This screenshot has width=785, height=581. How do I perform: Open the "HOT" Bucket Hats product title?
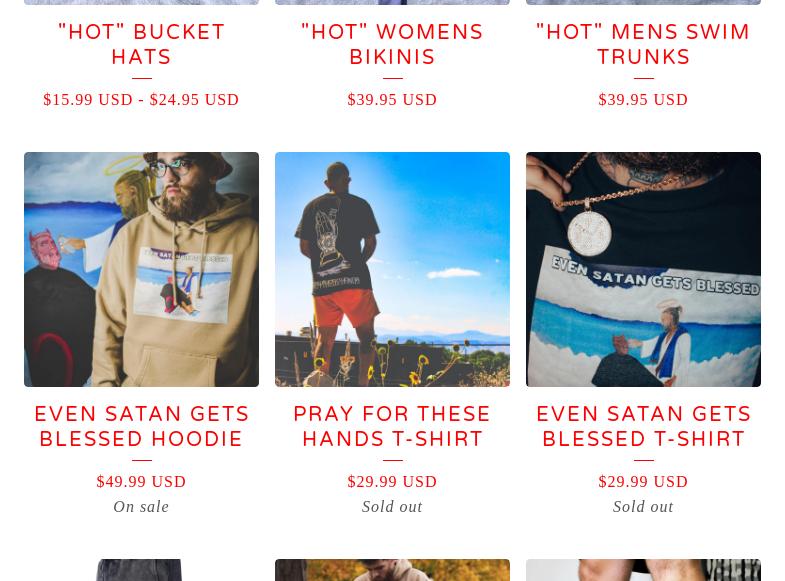[x=141, y=45]
